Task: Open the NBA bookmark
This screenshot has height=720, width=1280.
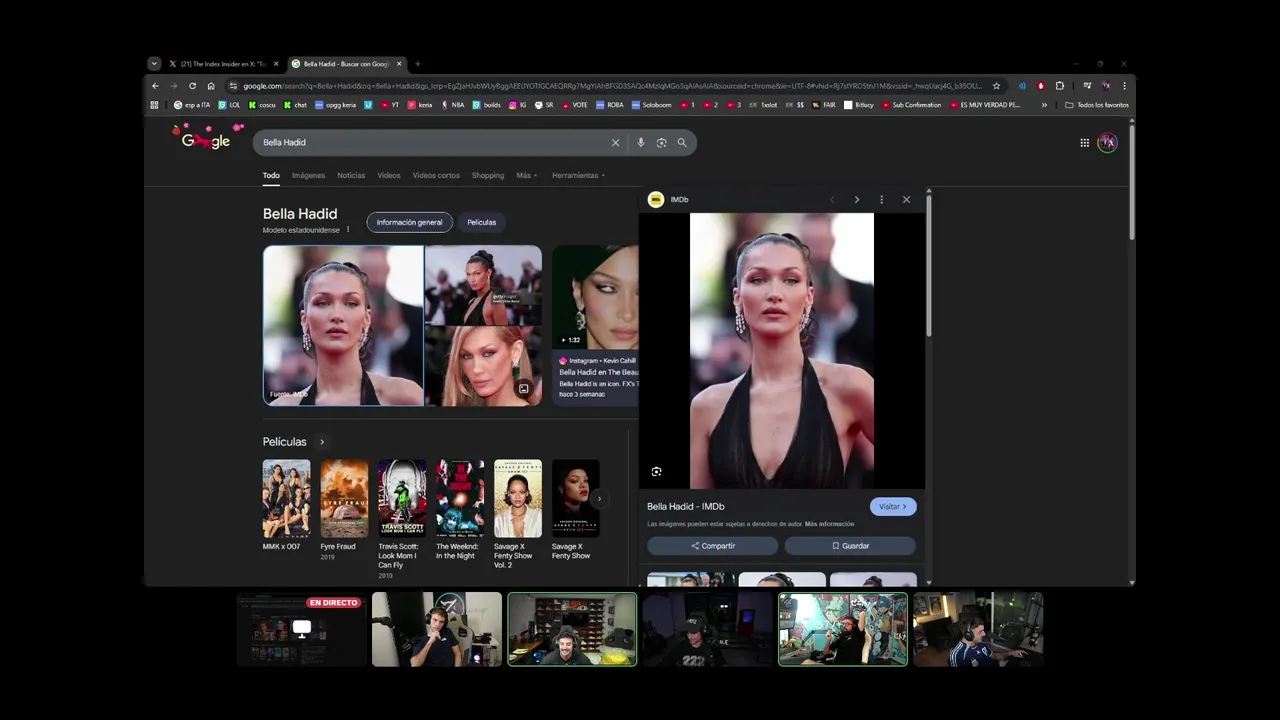Action: coord(453,105)
